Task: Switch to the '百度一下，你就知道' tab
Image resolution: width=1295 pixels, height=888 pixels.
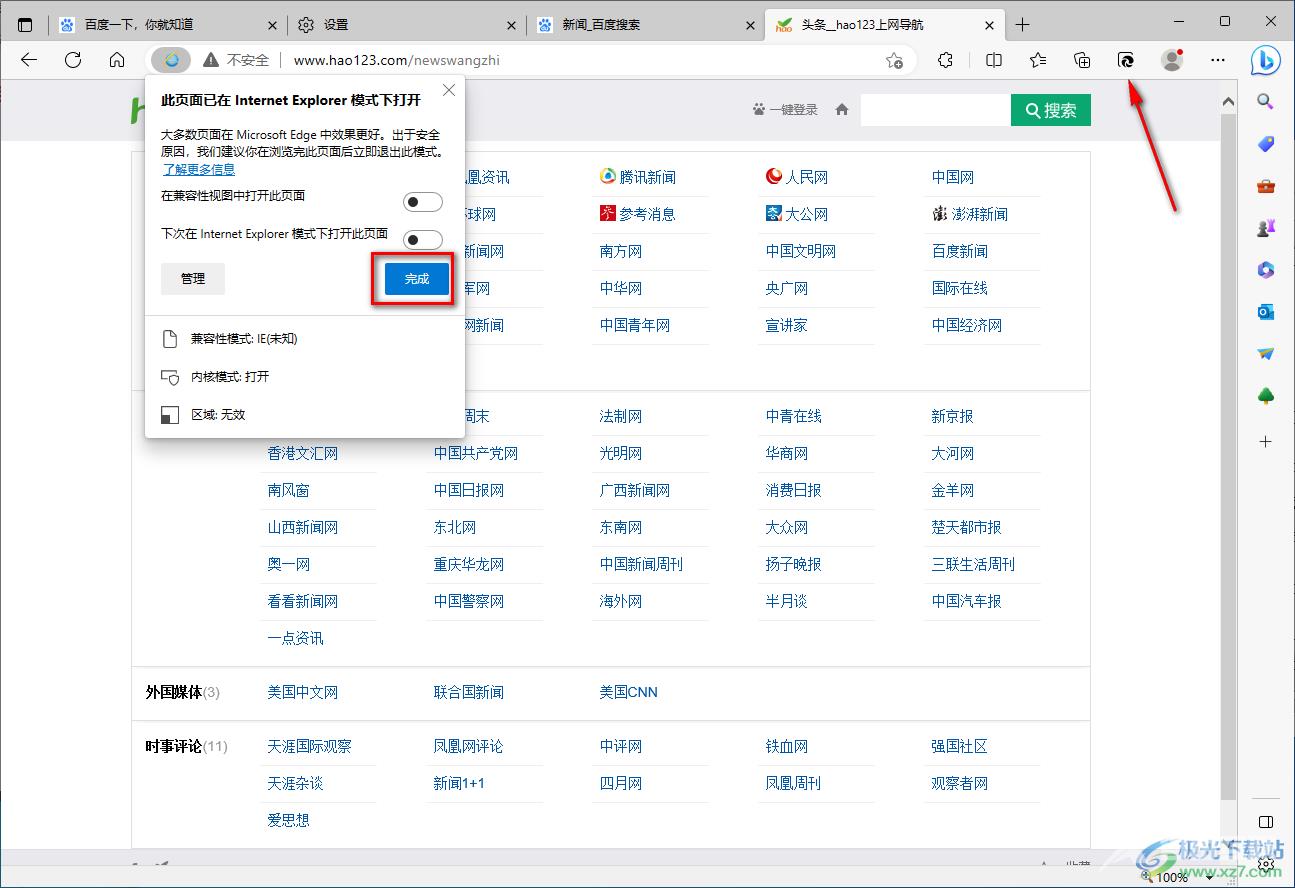Action: click(167, 25)
